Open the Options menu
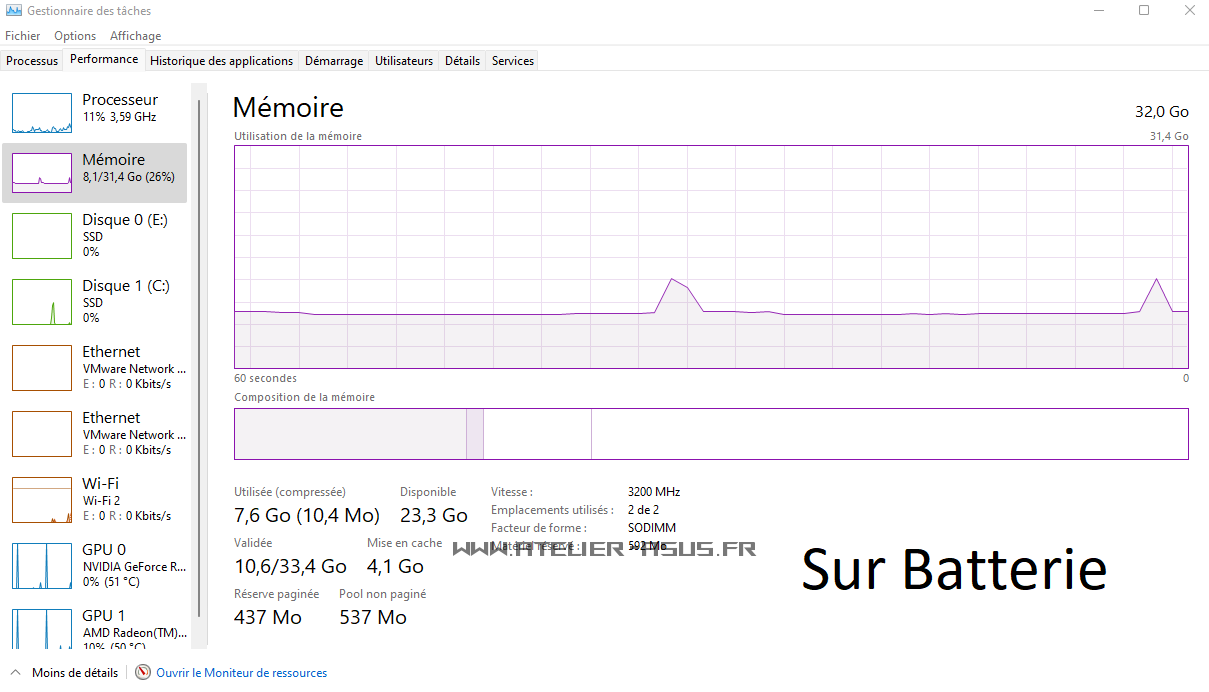The image size is (1209, 692). 75,36
